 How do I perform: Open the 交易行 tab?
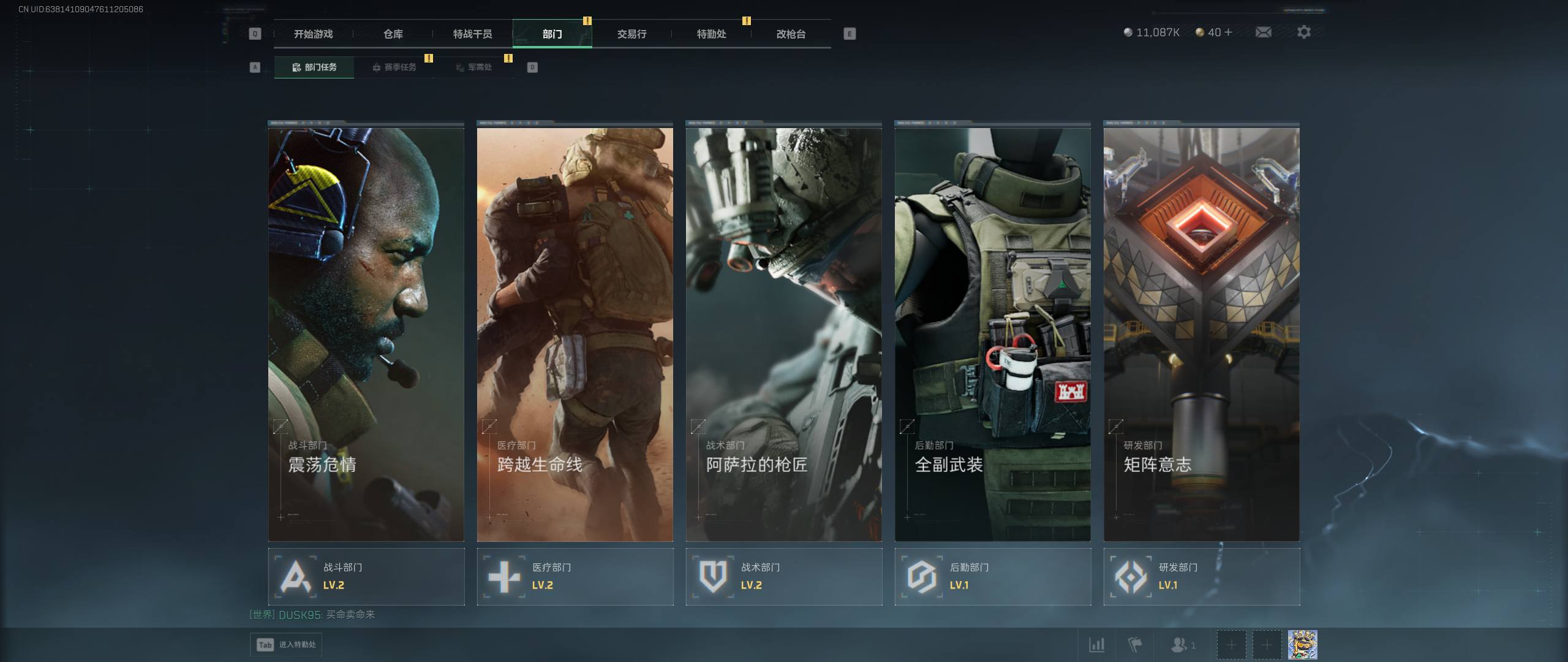631,34
